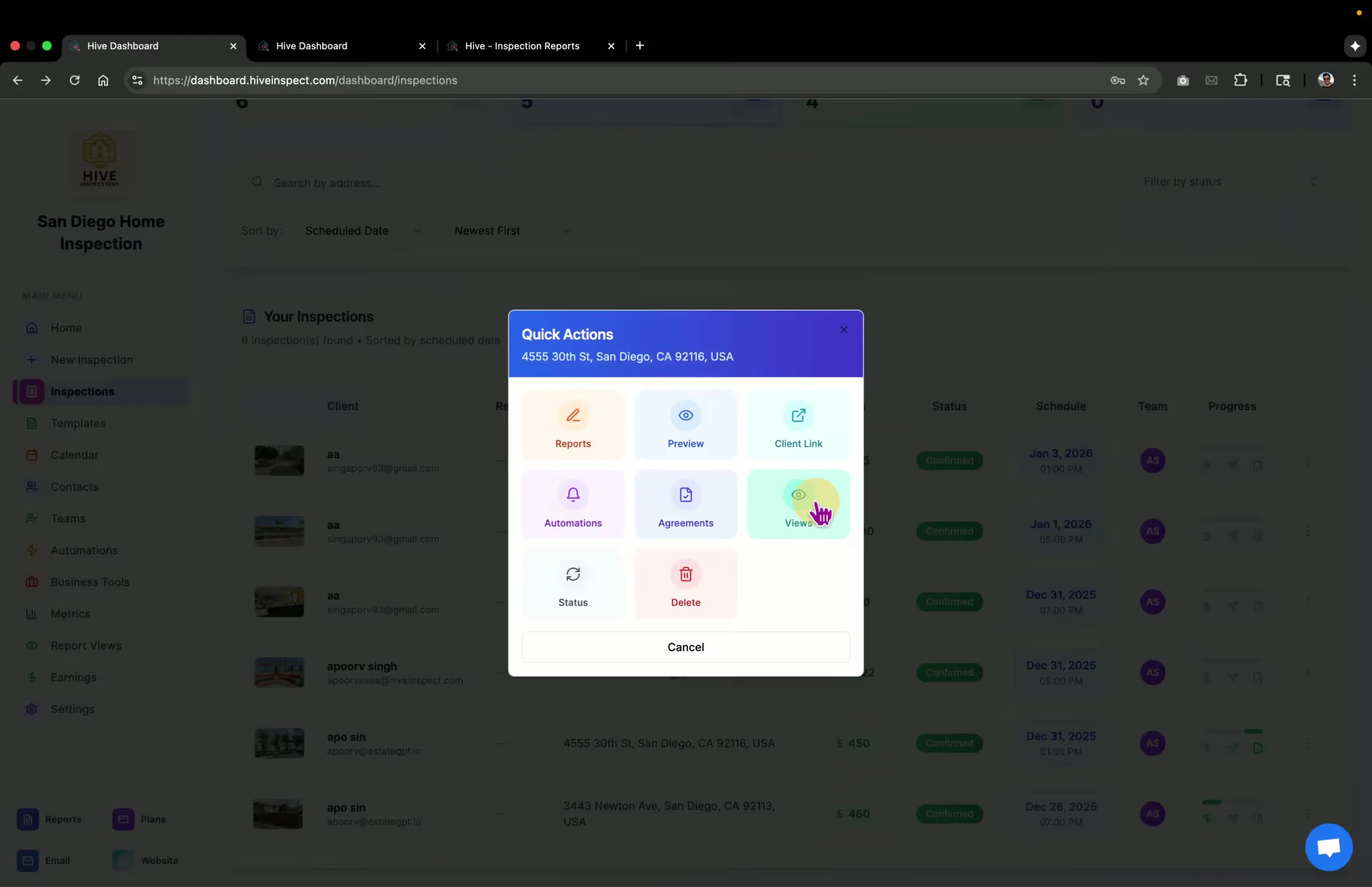Click the Preview eye icon
The height and width of the screenshot is (887, 1372).
pos(685,416)
